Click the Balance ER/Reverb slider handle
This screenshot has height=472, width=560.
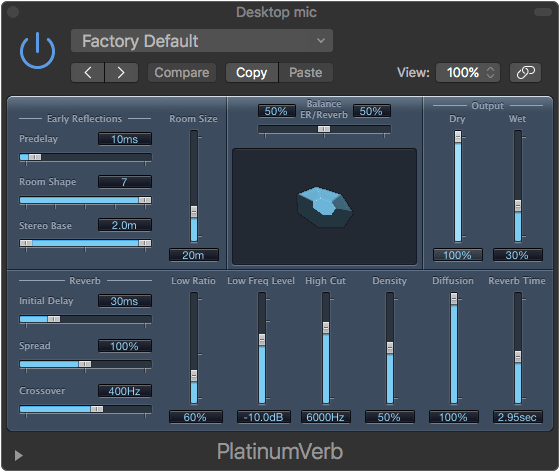pyautogui.click(x=324, y=129)
